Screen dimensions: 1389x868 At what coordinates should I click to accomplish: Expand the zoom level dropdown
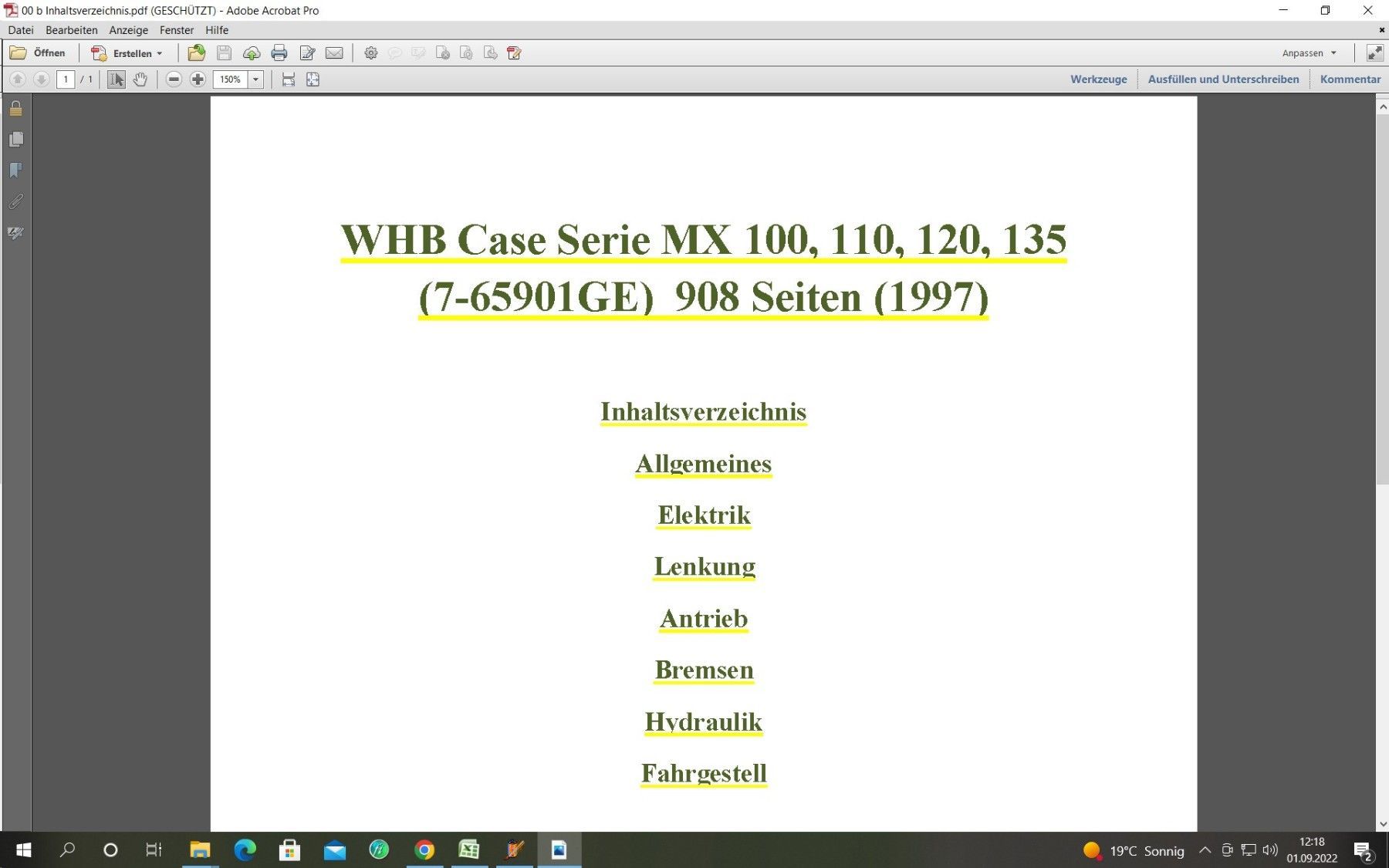[255, 79]
